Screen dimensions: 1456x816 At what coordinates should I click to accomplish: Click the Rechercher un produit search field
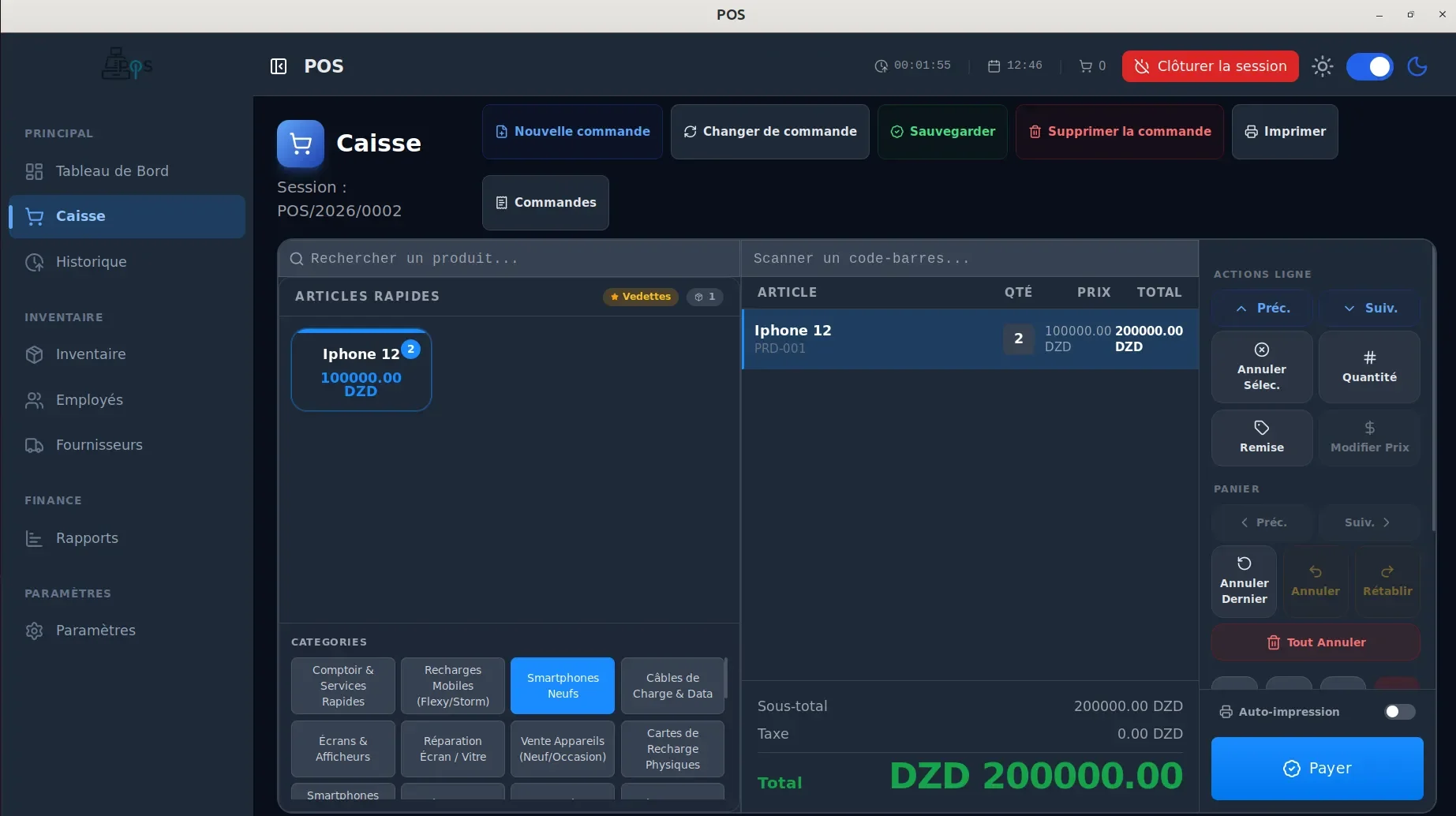coord(509,259)
